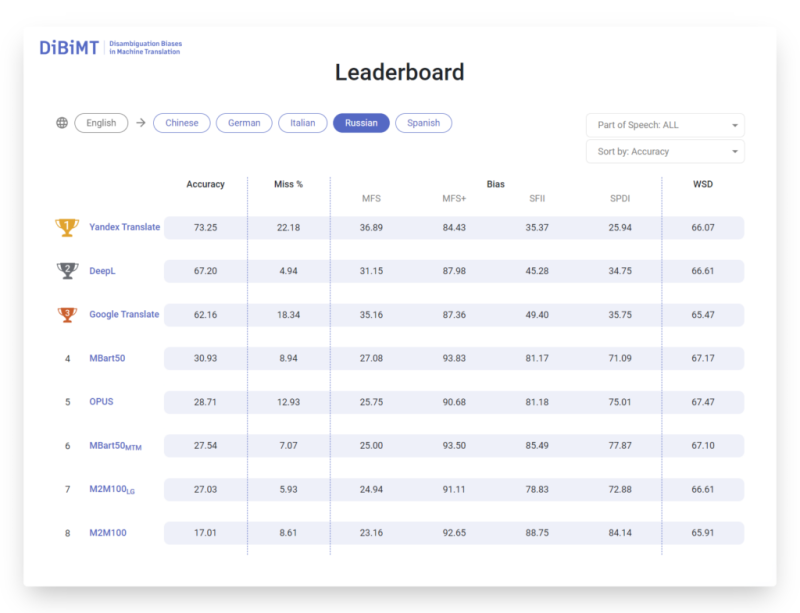The height and width of the screenshot is (613, 800).
Task: Open the DeepL model link
Action: click(x=104, y=271)
